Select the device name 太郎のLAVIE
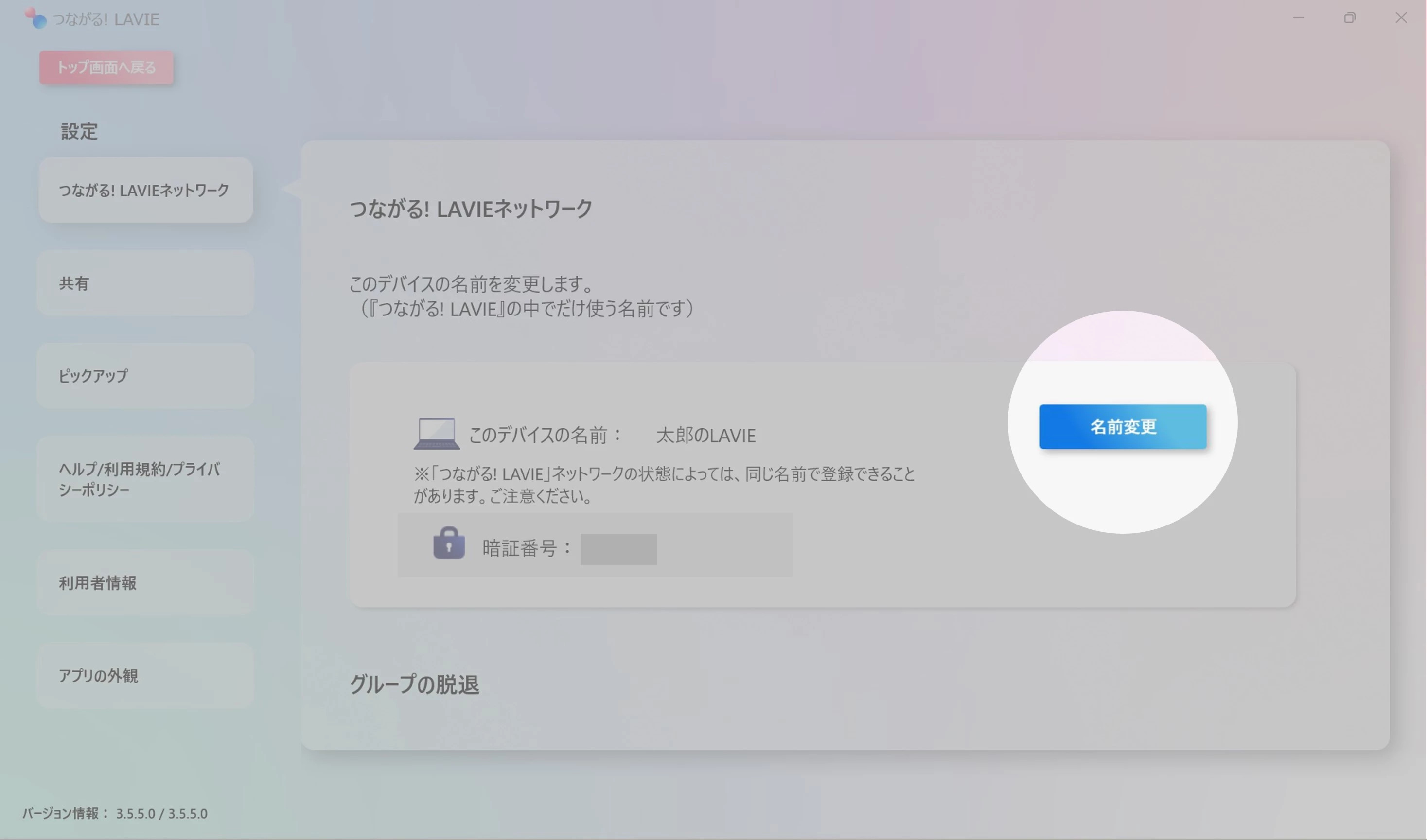The height and width of the screenshot is (840, 1427). click(x=705, y=435)
